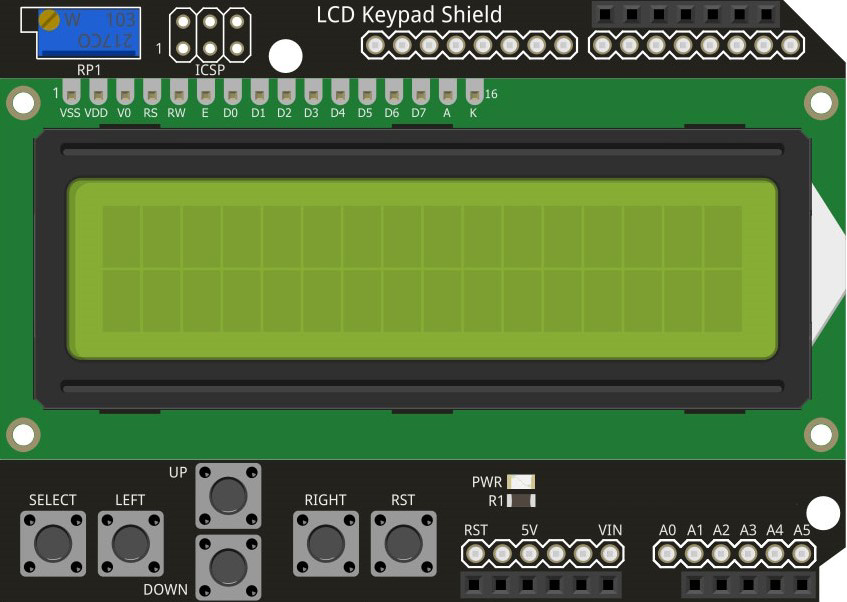Click the RST pin on power header
Viewport: 847px width, 602px height.
(x=476, y=553)
